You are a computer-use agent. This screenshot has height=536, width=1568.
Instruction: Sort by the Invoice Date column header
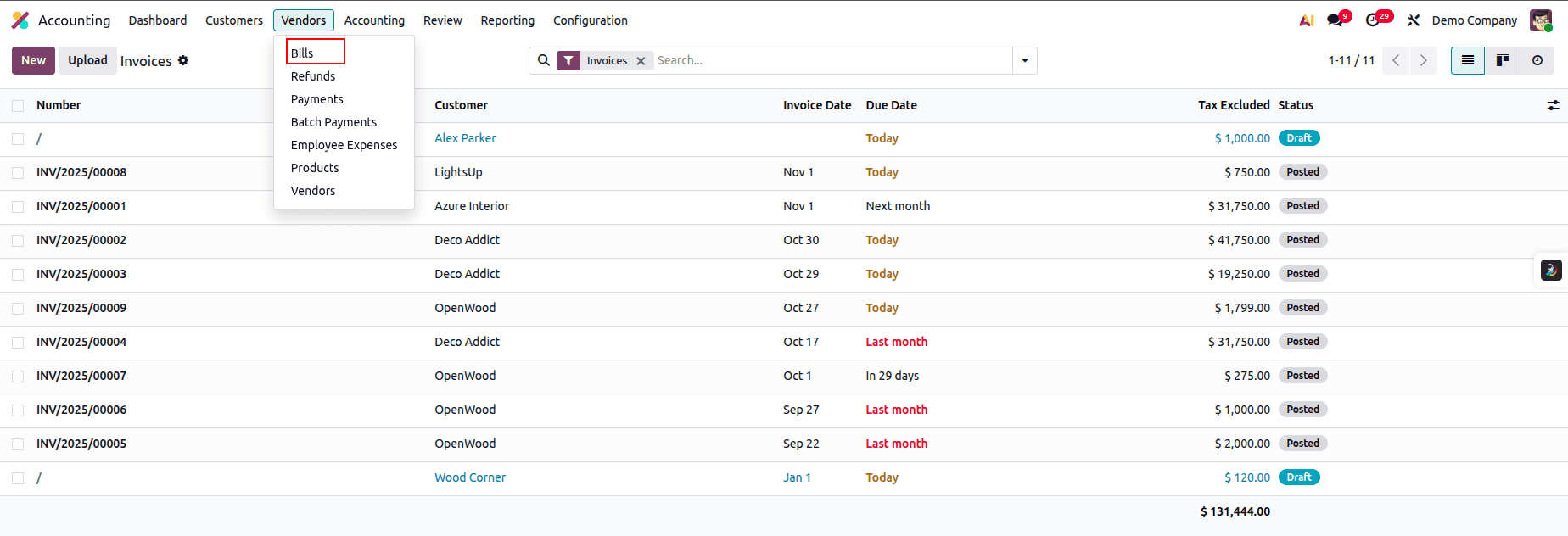[817, 105]
